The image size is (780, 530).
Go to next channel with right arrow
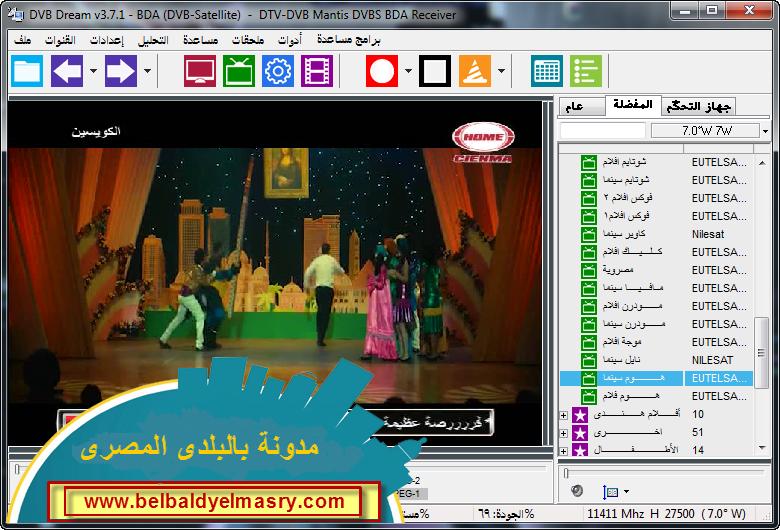tap(121, 71)
